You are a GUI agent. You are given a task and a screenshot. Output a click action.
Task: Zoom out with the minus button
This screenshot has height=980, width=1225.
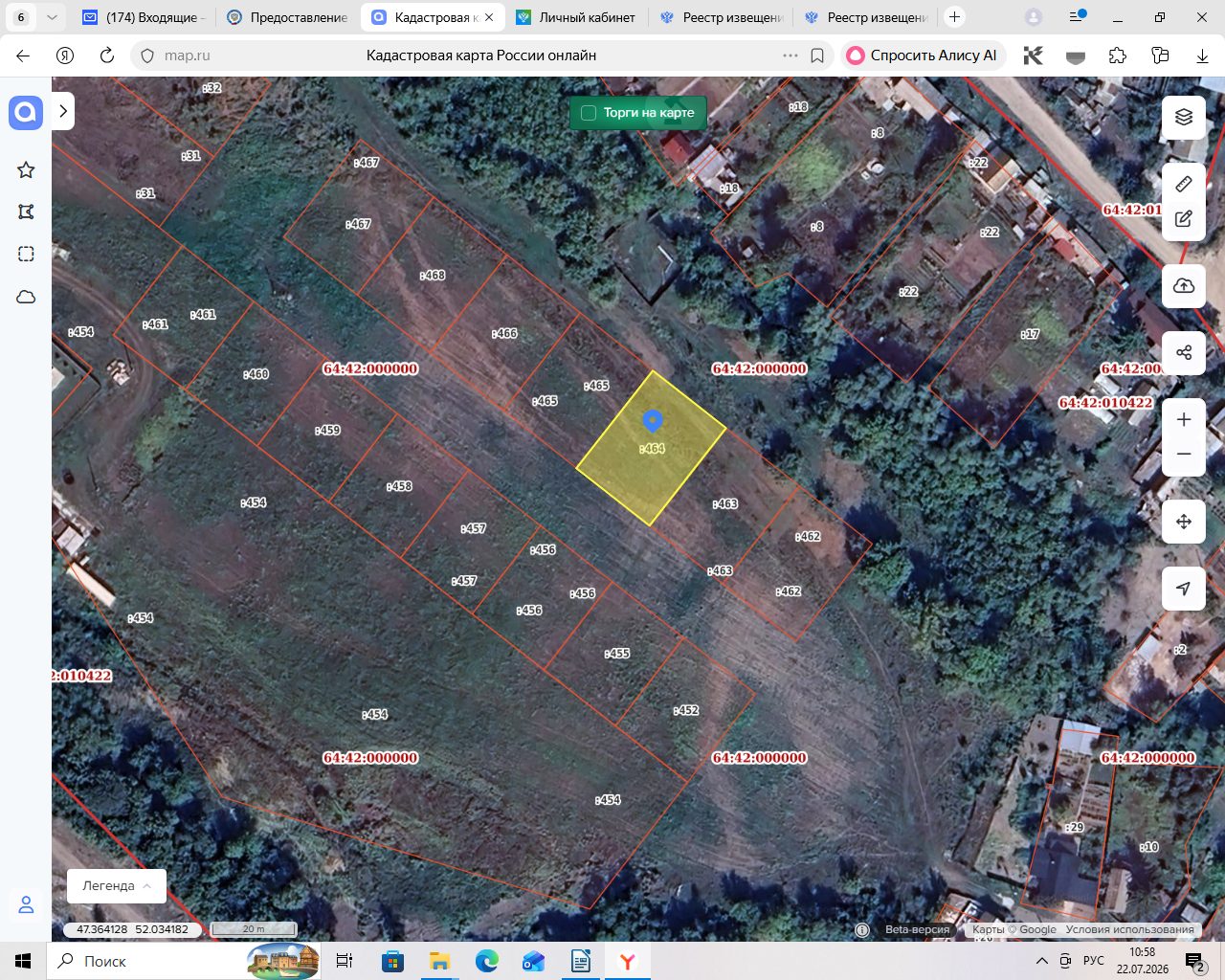(1184, 455)
